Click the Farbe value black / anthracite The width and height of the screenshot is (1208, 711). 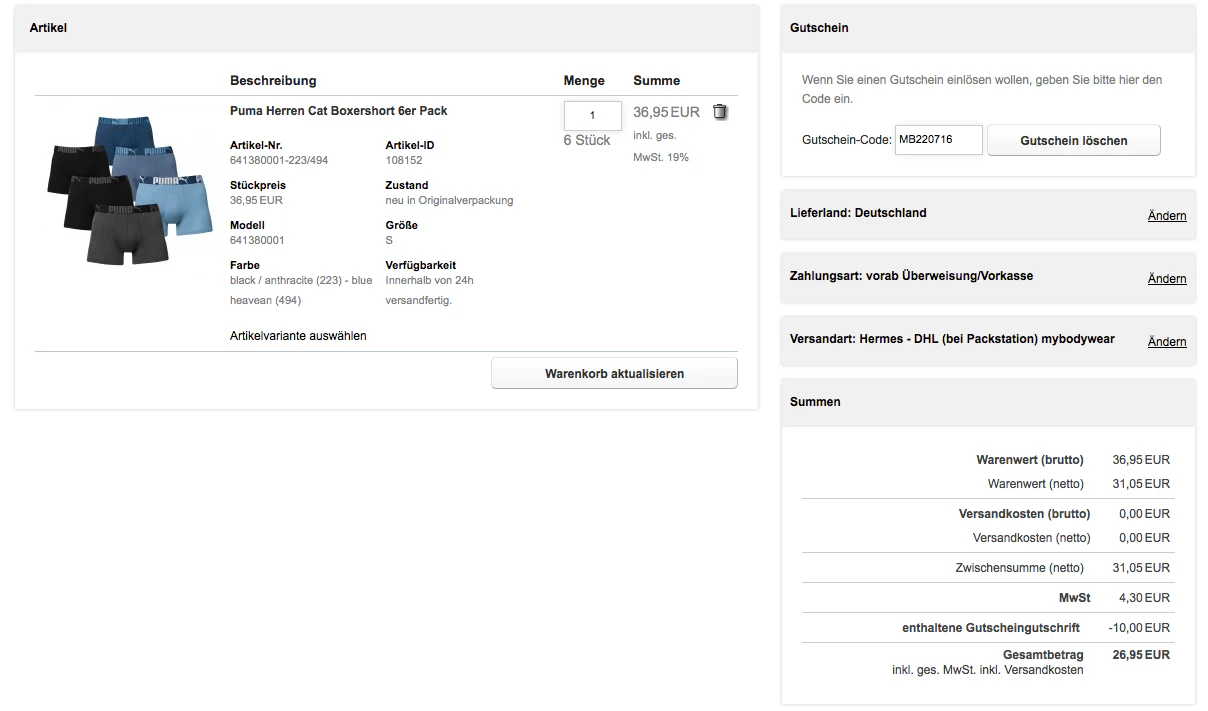[301, 290]
